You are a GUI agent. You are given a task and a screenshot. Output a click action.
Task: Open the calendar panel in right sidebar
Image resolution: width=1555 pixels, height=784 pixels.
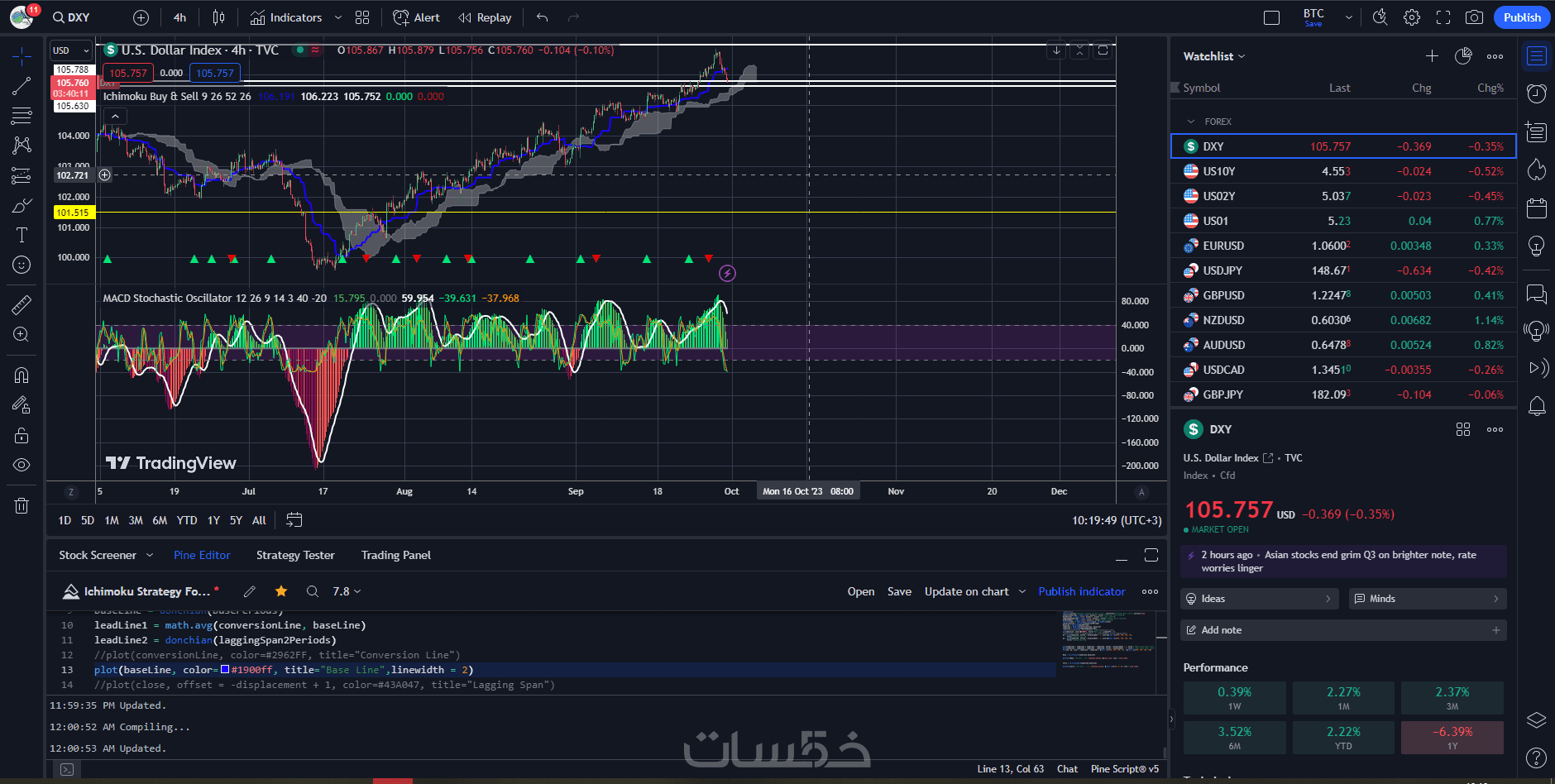pos(1537,208)
